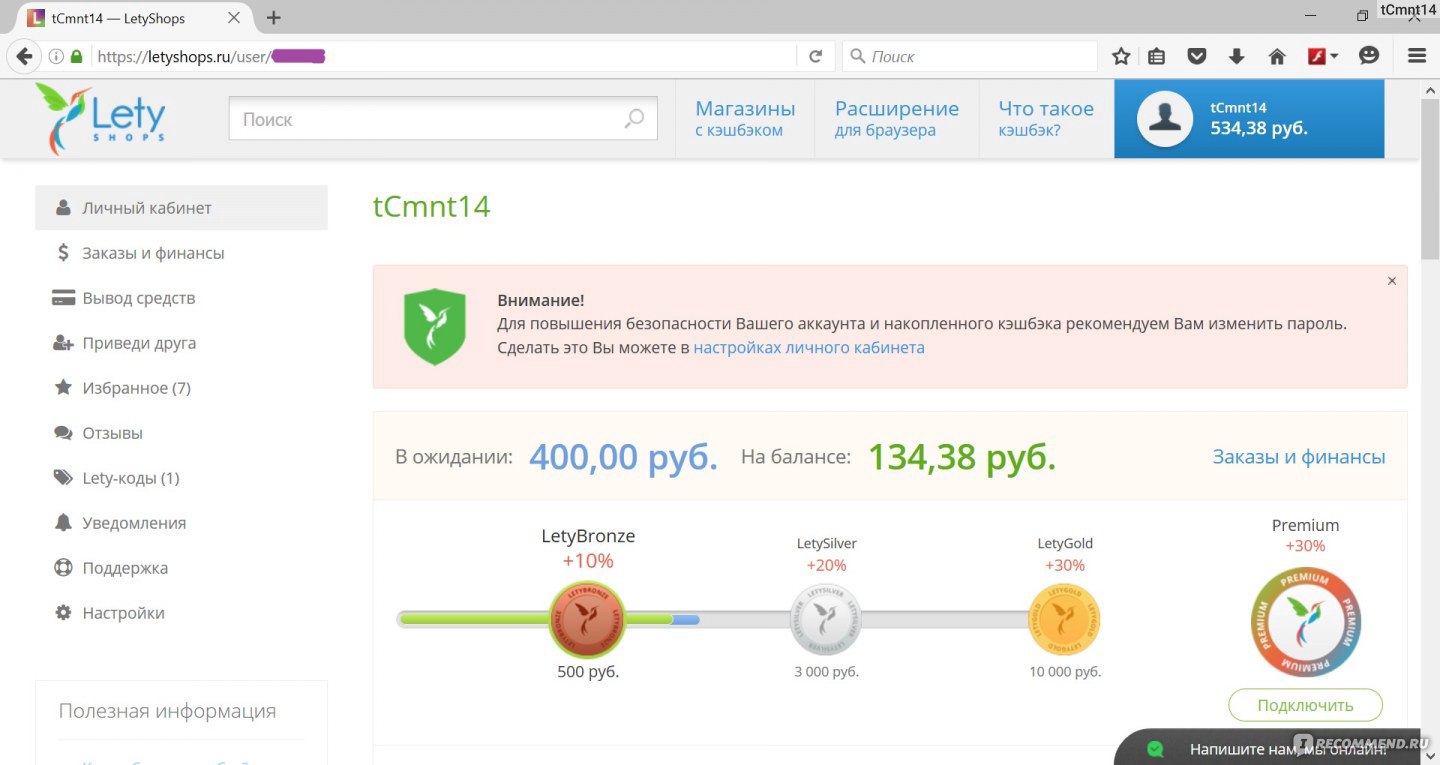Click the 400,00 руб. pending amount
Viewport: 1440px width, 765px height.
[x=624, y=457]
